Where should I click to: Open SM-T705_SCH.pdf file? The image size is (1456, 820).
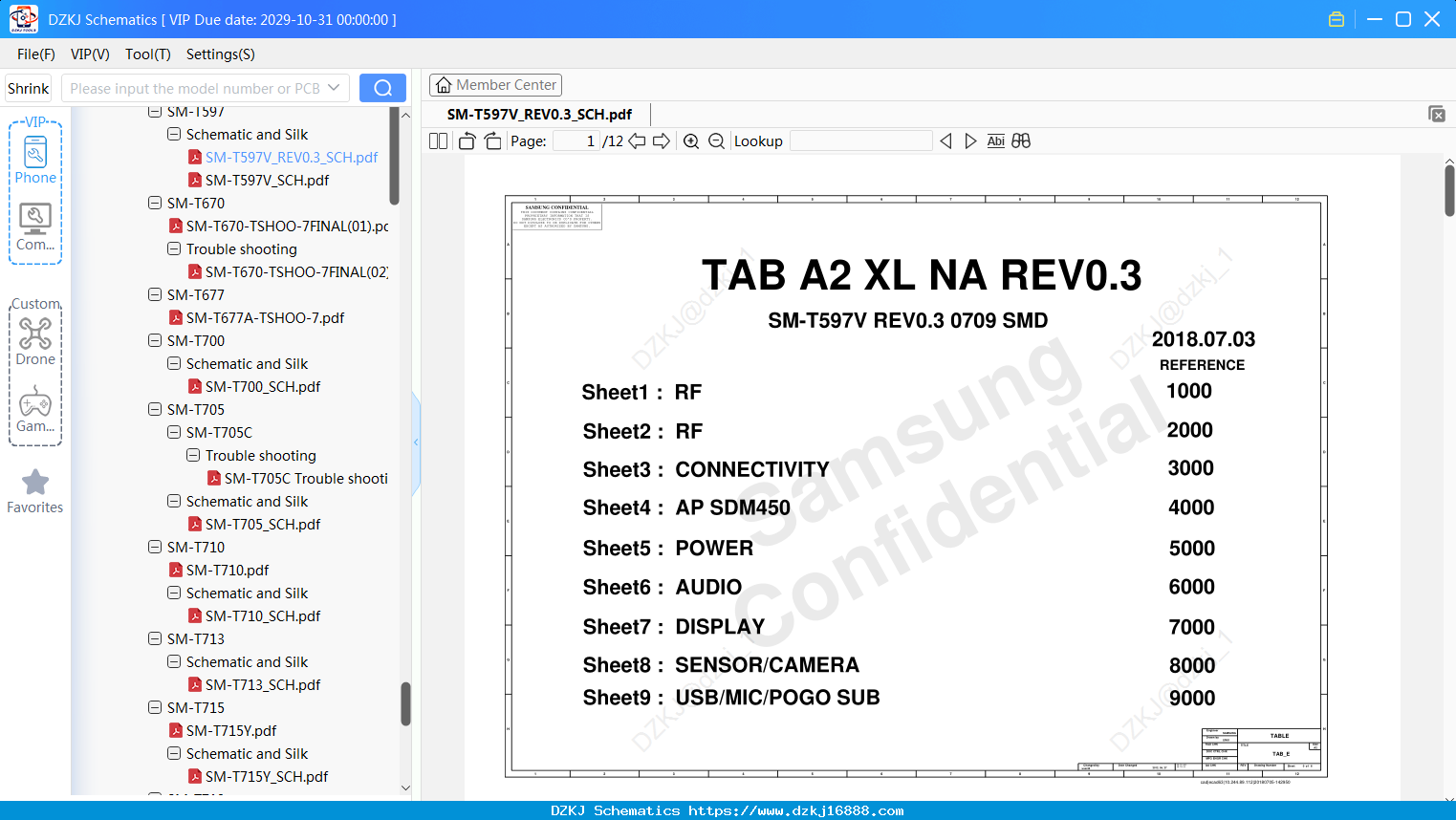click(x=253, y=524)
